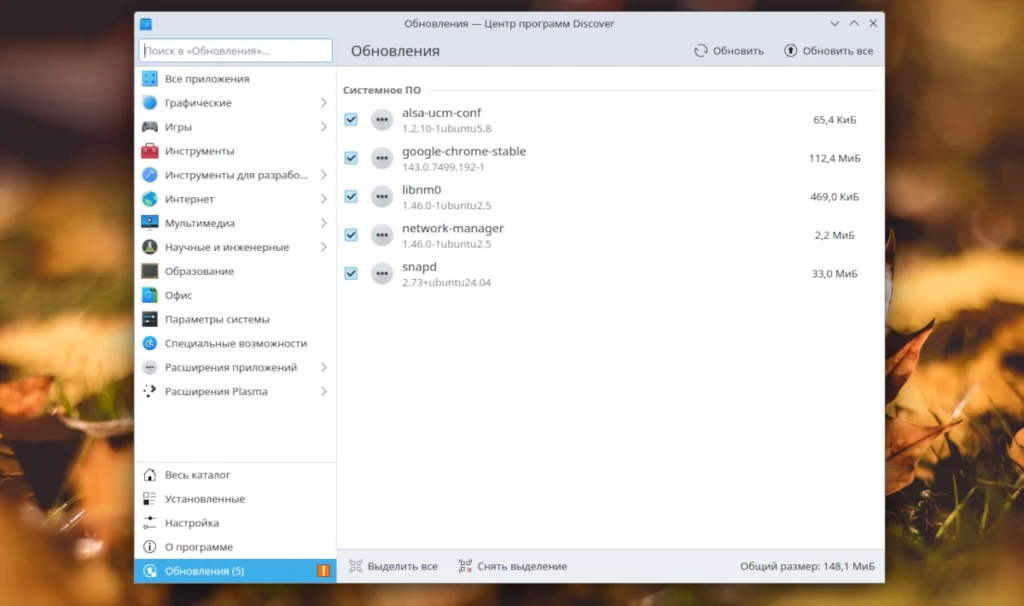Click the Общий размер: 148,1 МиБ label
This screenshot has width=1024, height=606.
807,566
